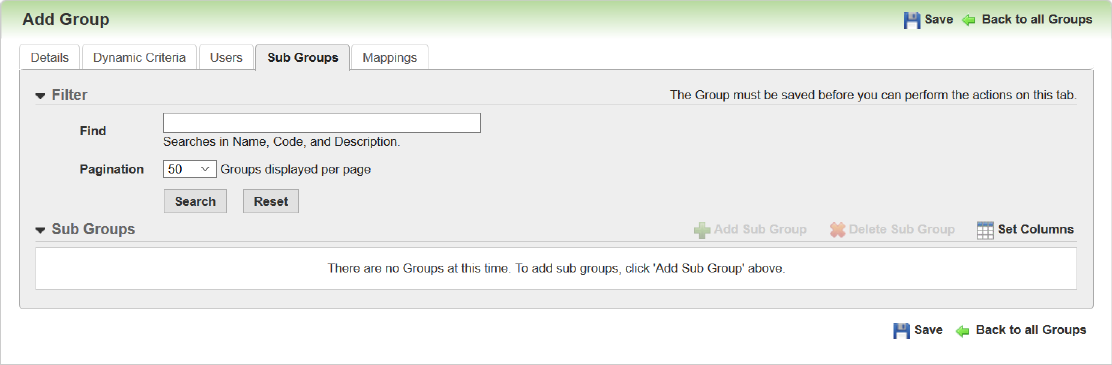Click the green back arrow icon at top

pos(969,20)
